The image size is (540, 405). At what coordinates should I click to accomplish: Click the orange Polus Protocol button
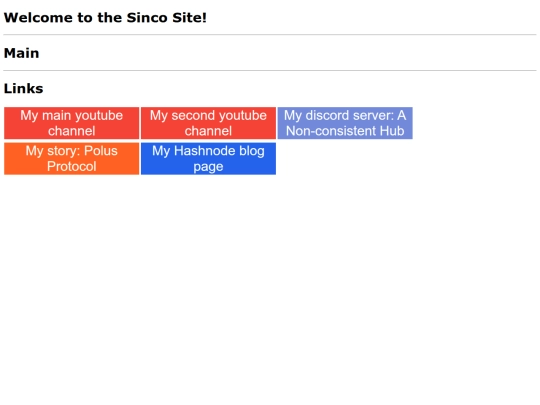pyautogui.click(x=71, y=158)
